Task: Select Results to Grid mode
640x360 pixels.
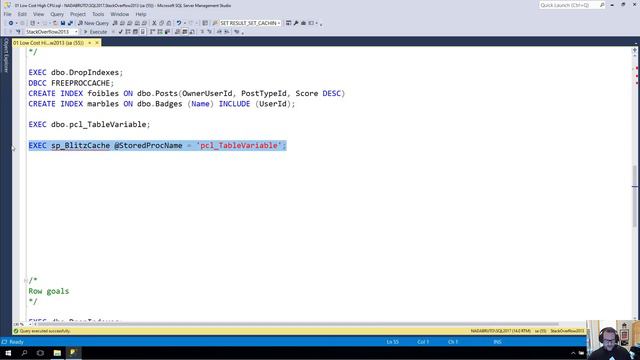Action: pos(184,32)
